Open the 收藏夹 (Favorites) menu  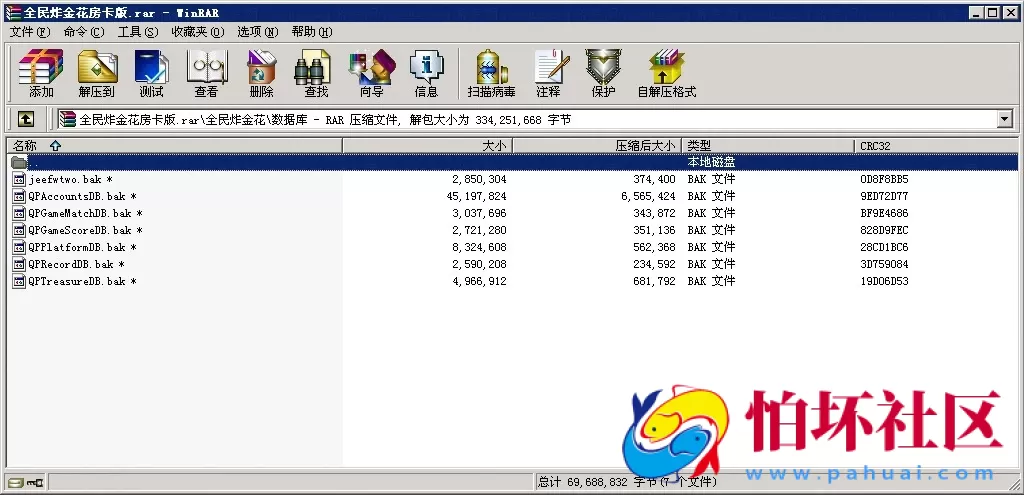click(197, 32)
